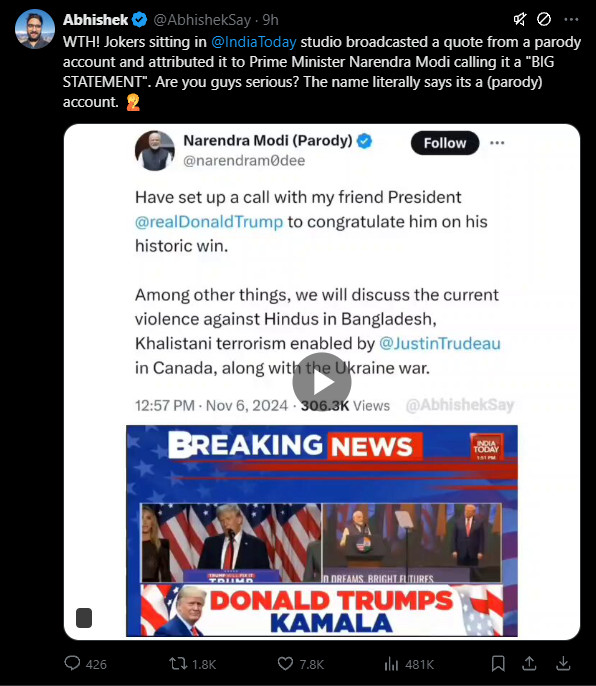This screenshot has width=596, height=686.
Task: Repost this tweet with retweet icon
Action: (178, 664)
